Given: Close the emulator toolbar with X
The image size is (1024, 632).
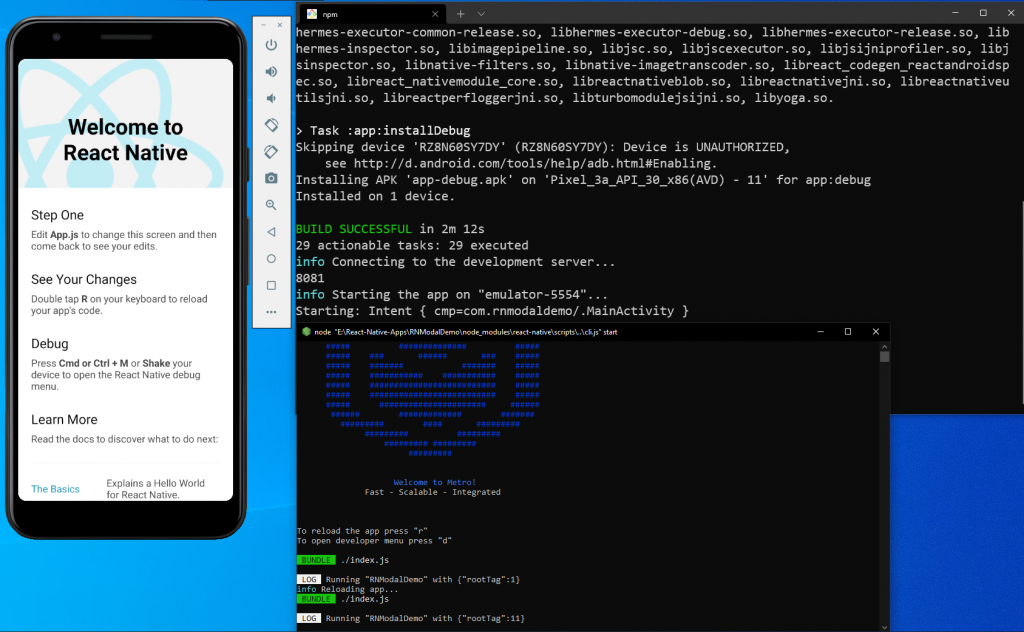Looking at the screenshot, I should tap(280, 25).
